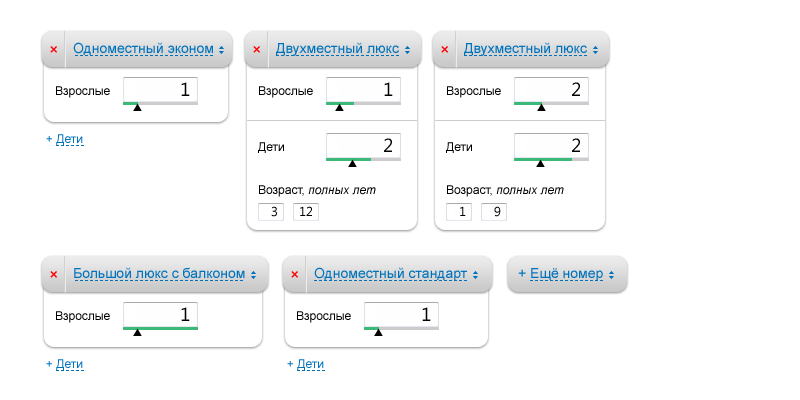This screenshot has width=800, height=400.
Task: Select the child age box containing 3
Action: 271,212
